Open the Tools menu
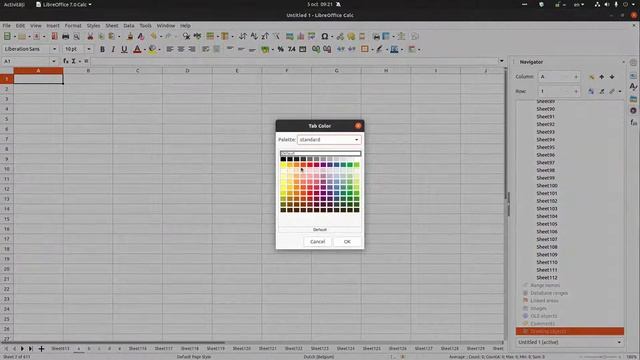Viewport: 640px width, 360px height. (145, 26)
